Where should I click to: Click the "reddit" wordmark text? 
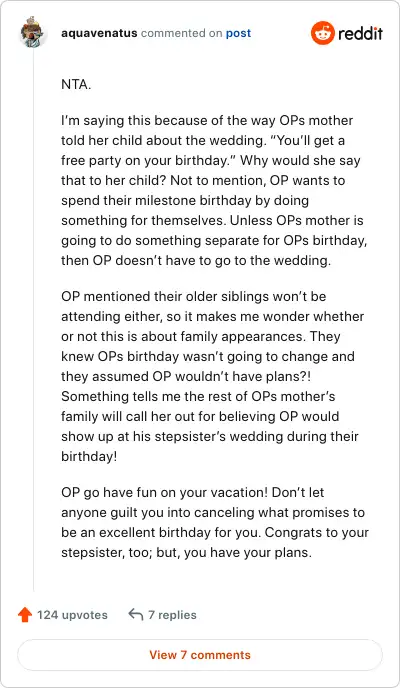[360, 33]
